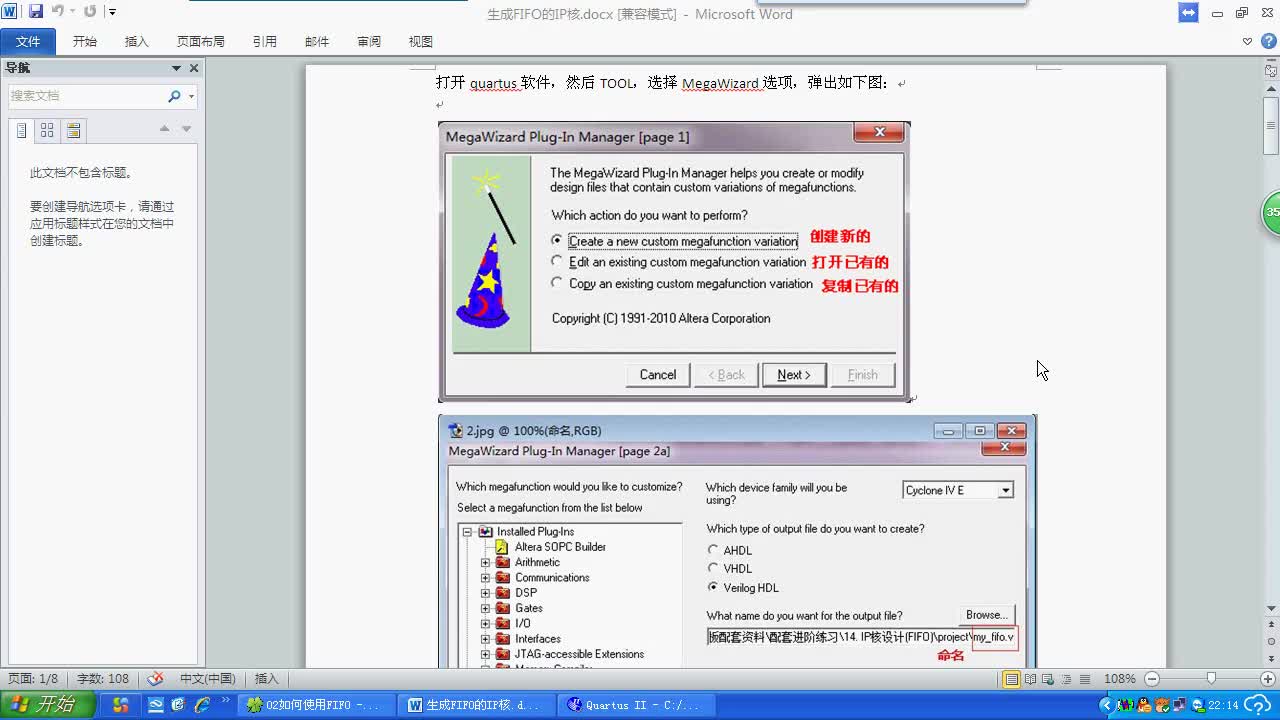Open search options dropdown beside the magnifier

click(x=191, y=96)
